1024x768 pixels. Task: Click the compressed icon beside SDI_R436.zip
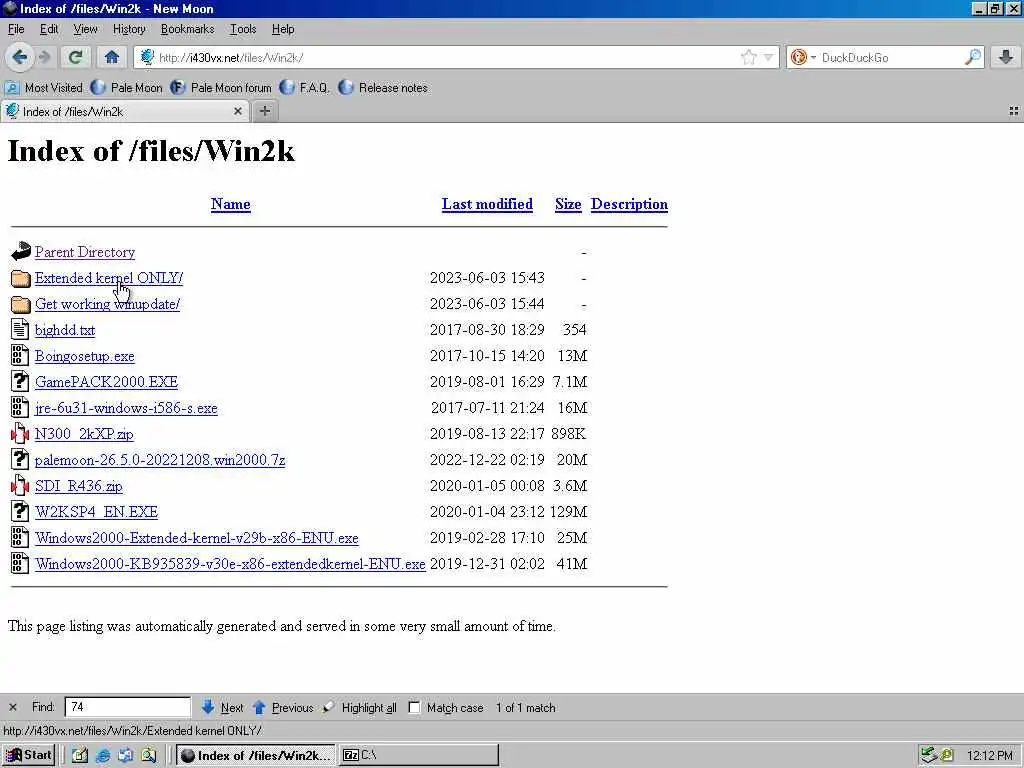[x=20, y=485]
